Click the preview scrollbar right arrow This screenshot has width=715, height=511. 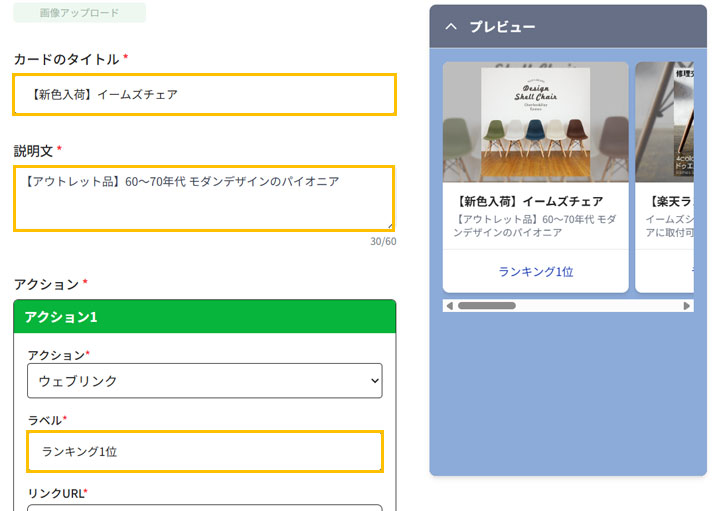(687, 306)
